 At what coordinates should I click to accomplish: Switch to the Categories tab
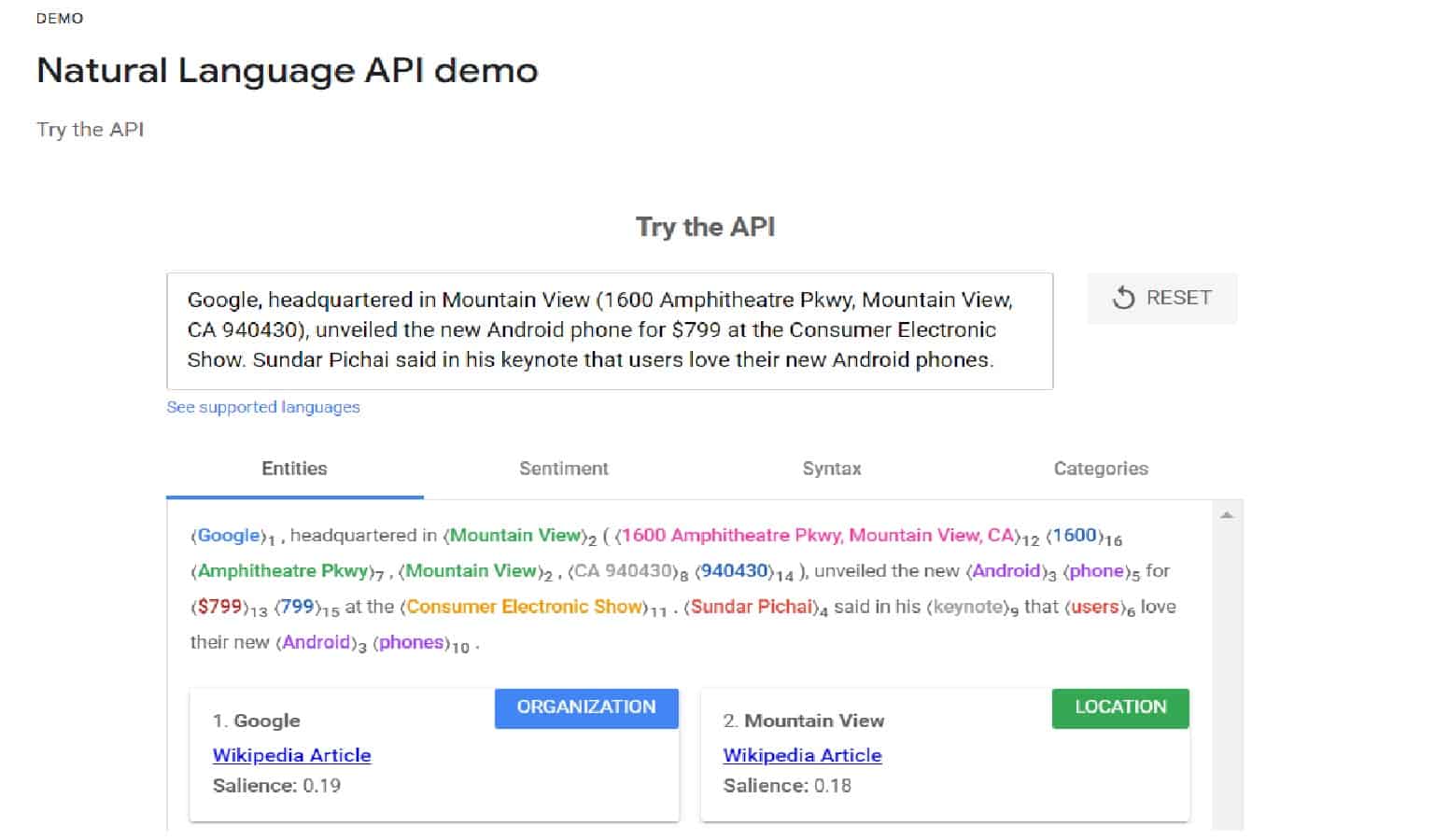pos(1101,469)
